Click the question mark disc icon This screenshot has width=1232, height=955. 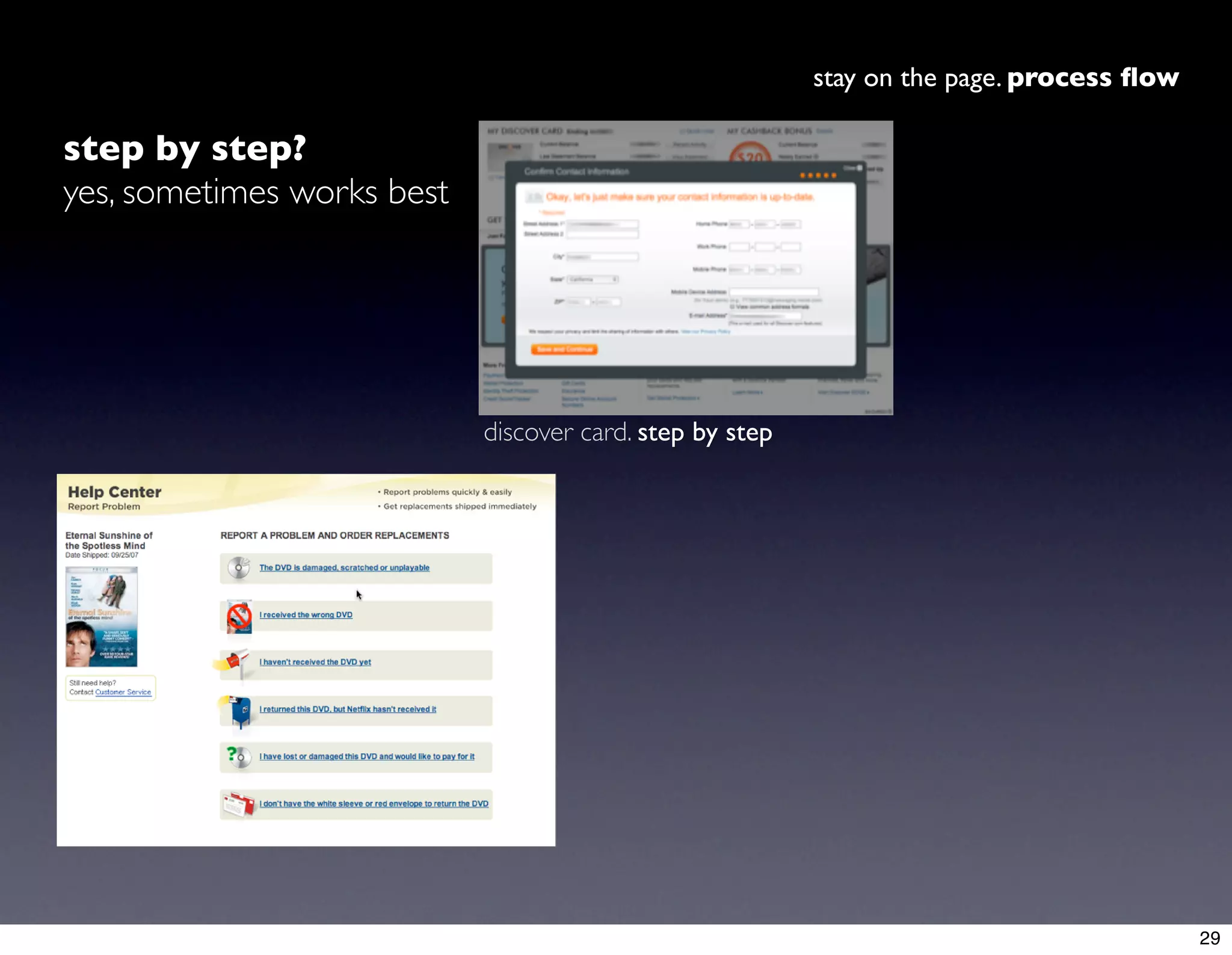(239, 757)
